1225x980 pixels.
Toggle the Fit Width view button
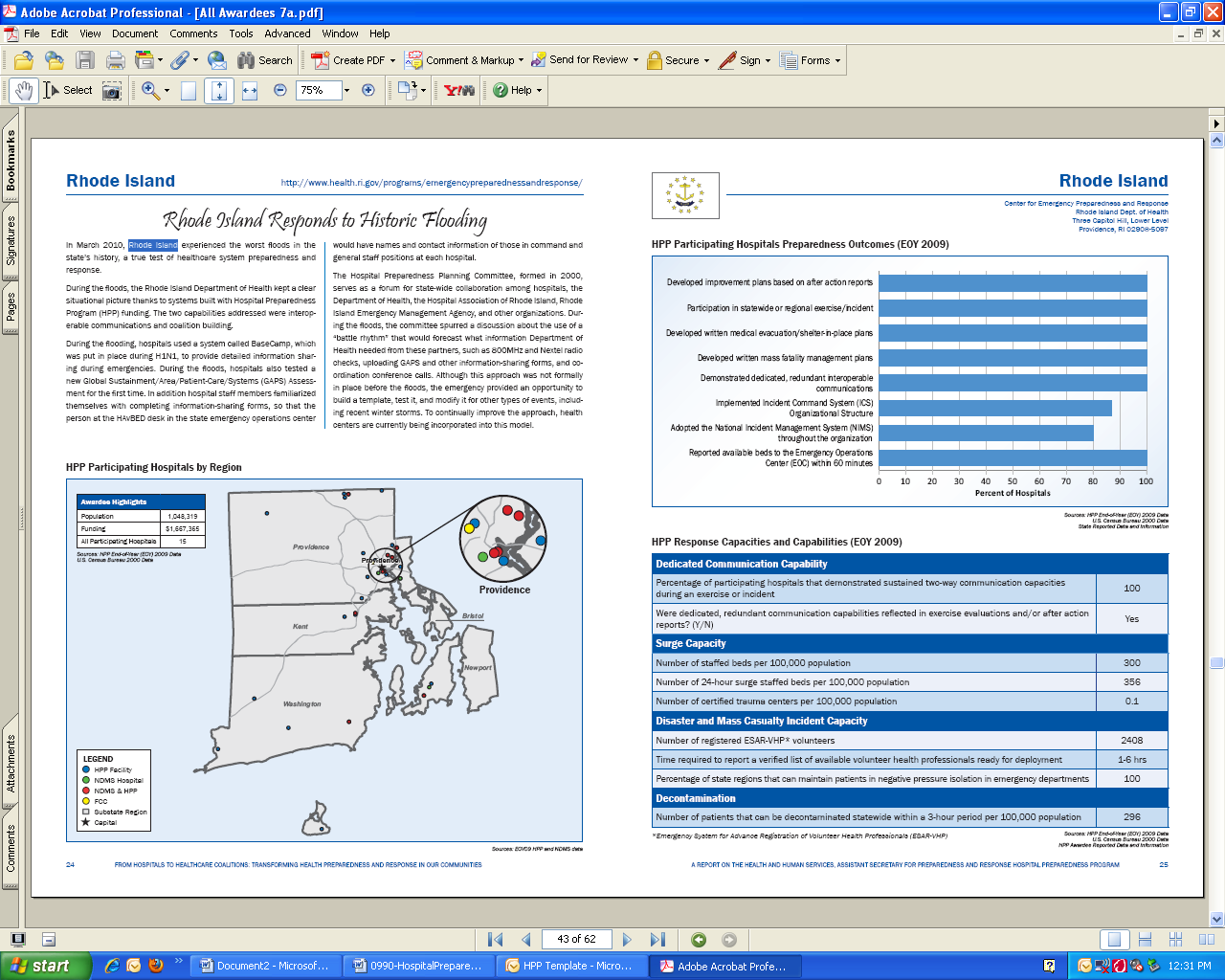pos(250,91)
